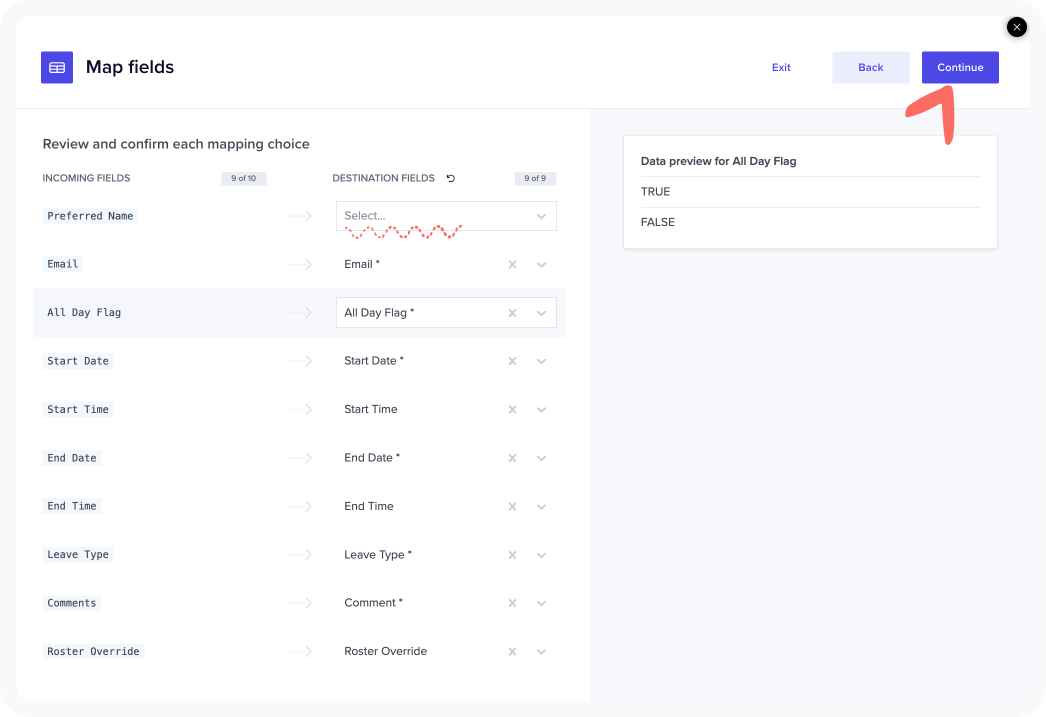Screen dimensions: 1046x717
Task: Clear the Email mapping with X icon
Action: [x=512, y=265]
